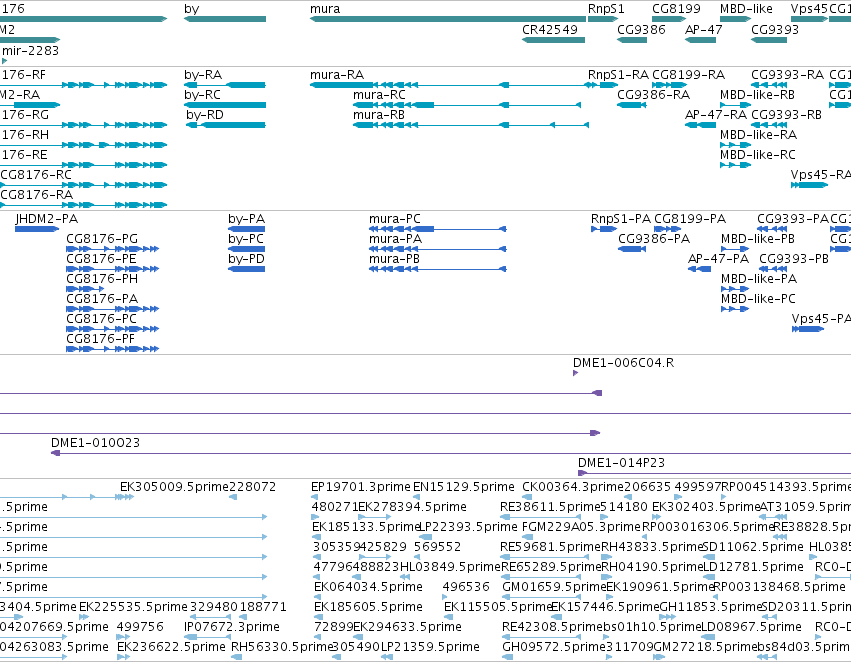
Task: Select the CG8176-RC transcript label
Action: click(x=36, y=175)
